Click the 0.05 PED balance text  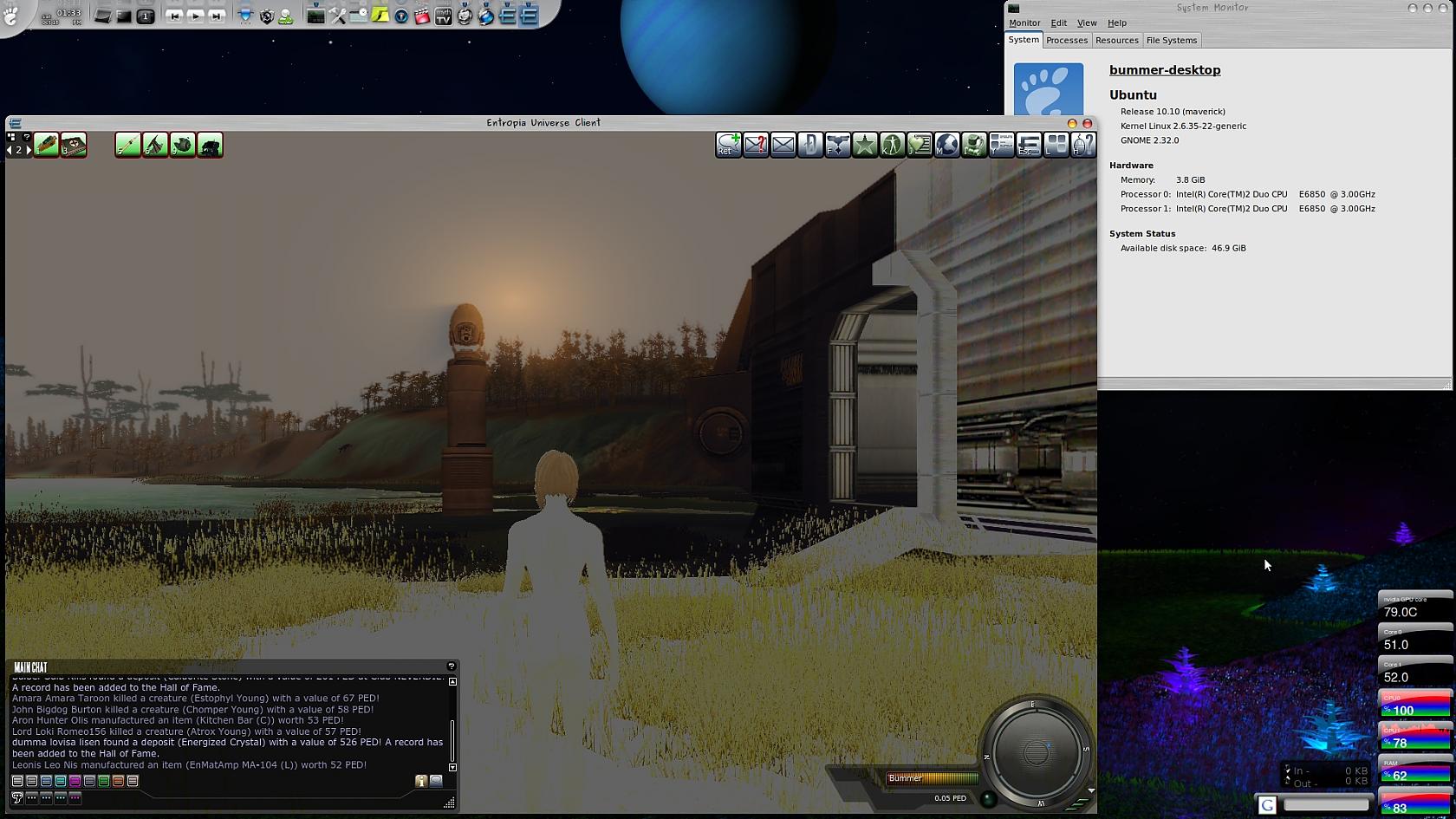click(950, 798)
